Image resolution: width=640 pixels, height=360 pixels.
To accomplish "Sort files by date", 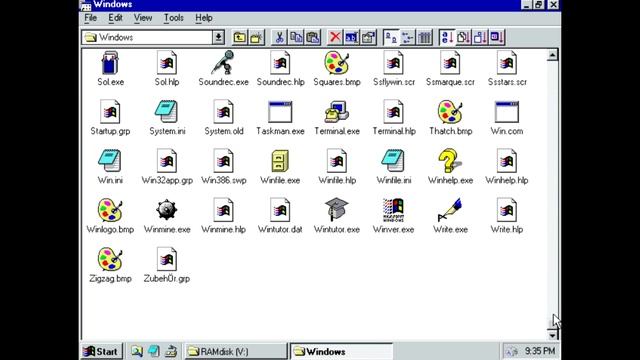I will tap(497, 38).
